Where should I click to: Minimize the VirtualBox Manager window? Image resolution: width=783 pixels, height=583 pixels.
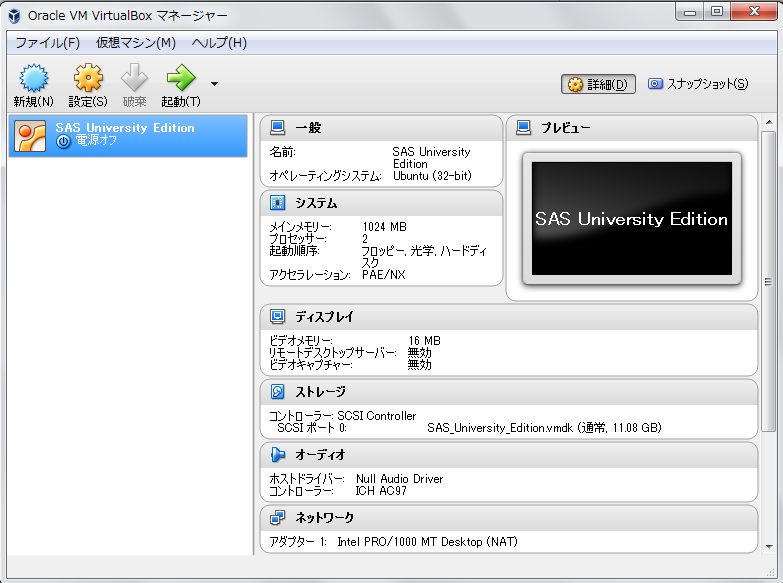[690, 12]
